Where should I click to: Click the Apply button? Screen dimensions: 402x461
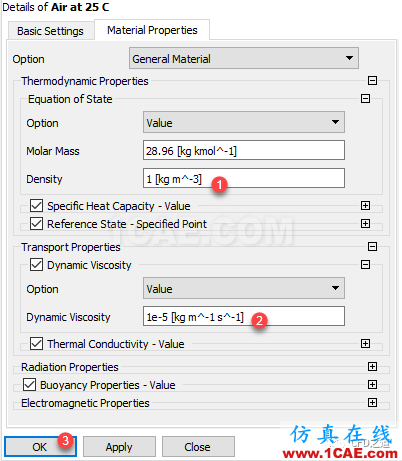(119, 447)
